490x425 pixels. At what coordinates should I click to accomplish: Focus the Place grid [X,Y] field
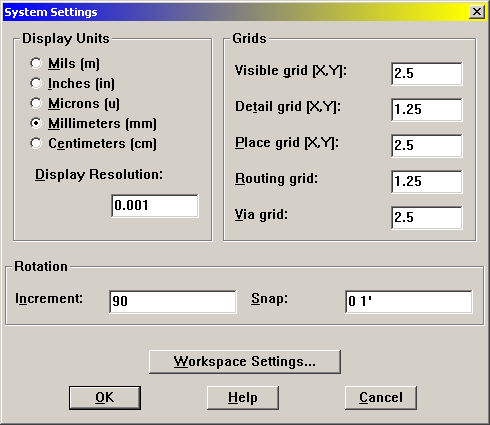point(427,146)
